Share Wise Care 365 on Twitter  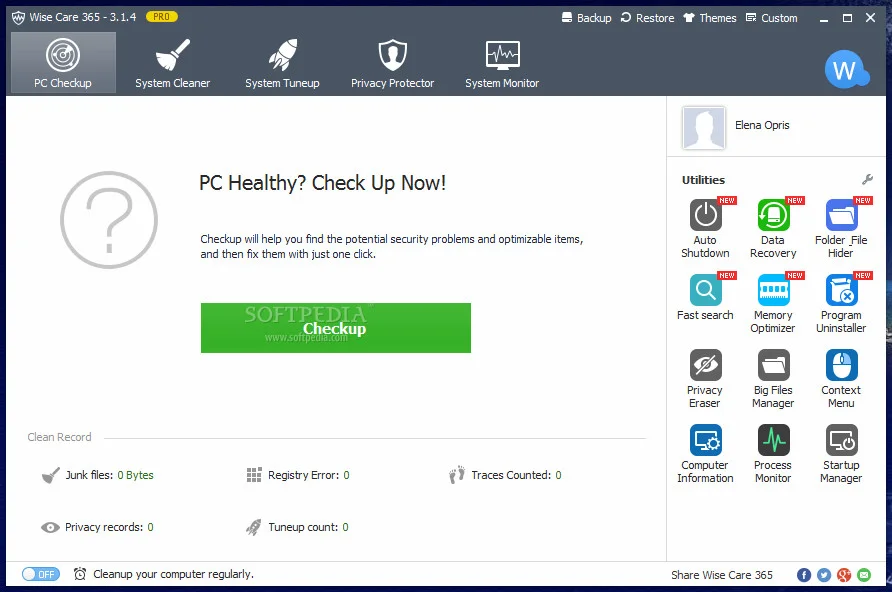(x=823, y=574)
